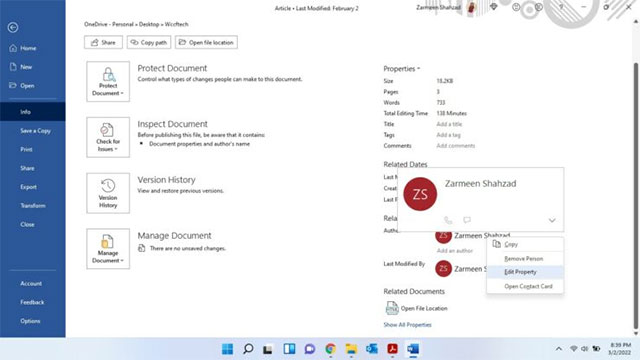Expand the Properties dropdown heading
This screenshot has height=360, width=640.
[x=402, y=69]
